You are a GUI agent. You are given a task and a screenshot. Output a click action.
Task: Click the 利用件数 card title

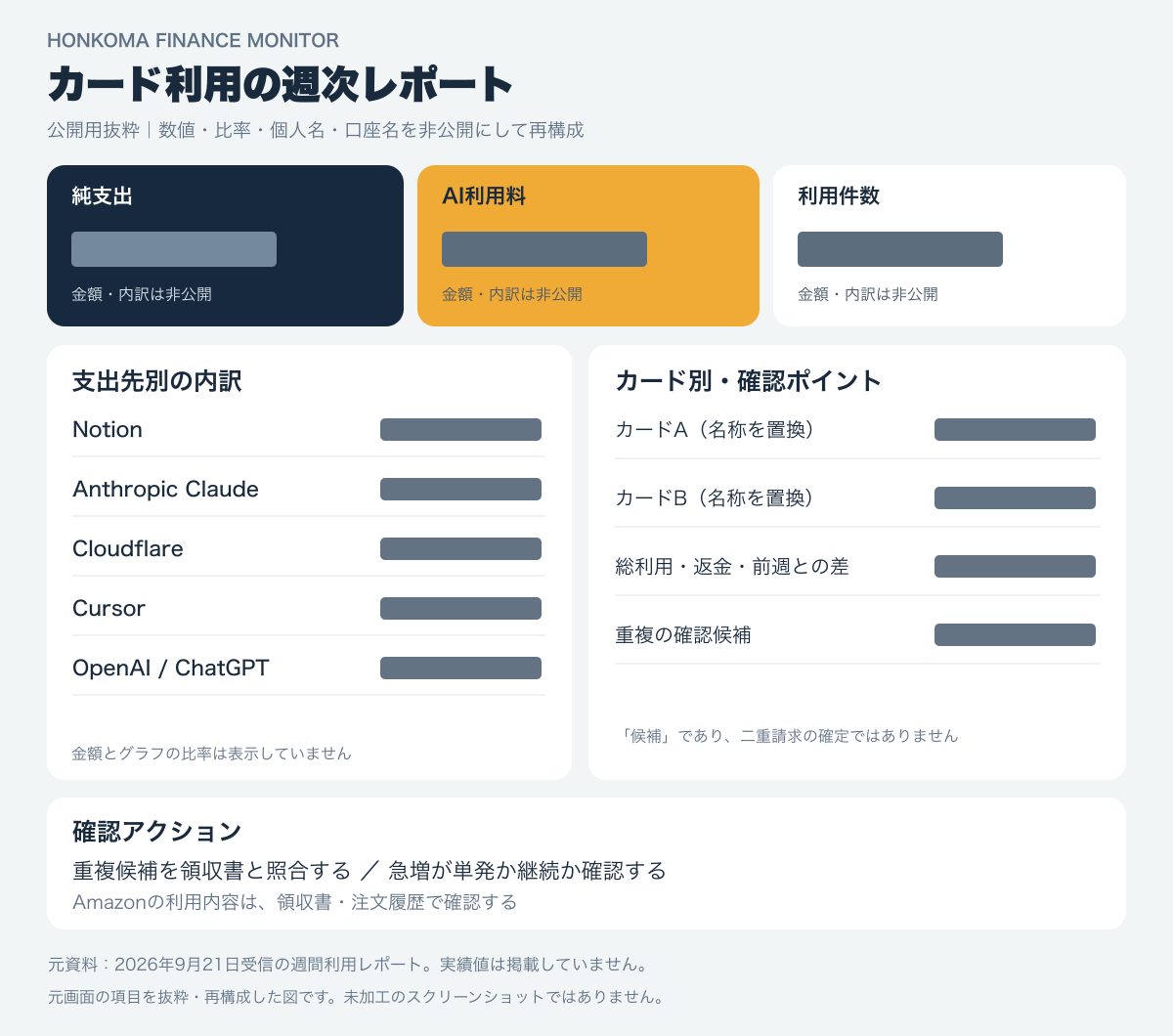point(839,196)
